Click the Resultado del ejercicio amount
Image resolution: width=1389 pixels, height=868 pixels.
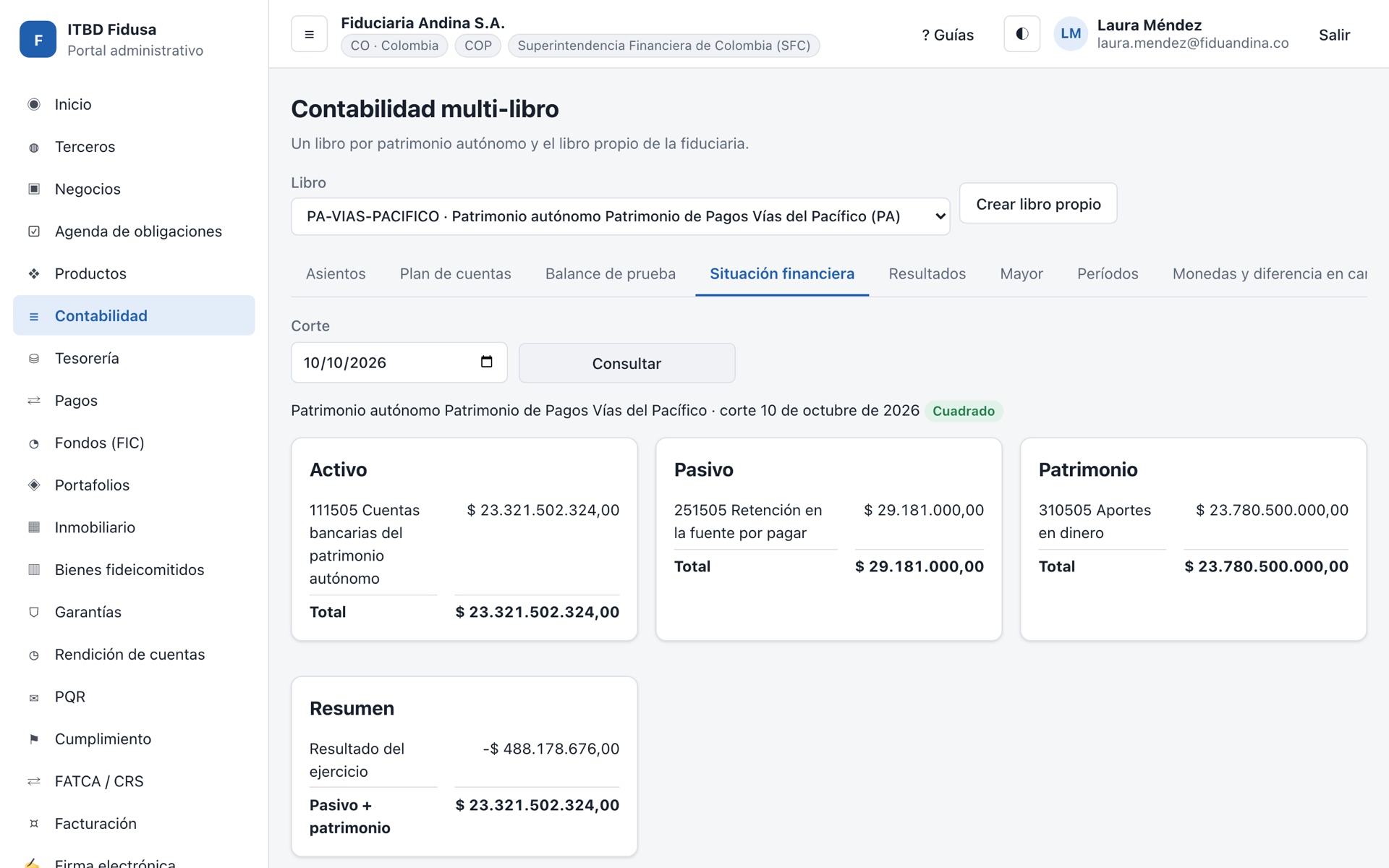click(551, 749)
